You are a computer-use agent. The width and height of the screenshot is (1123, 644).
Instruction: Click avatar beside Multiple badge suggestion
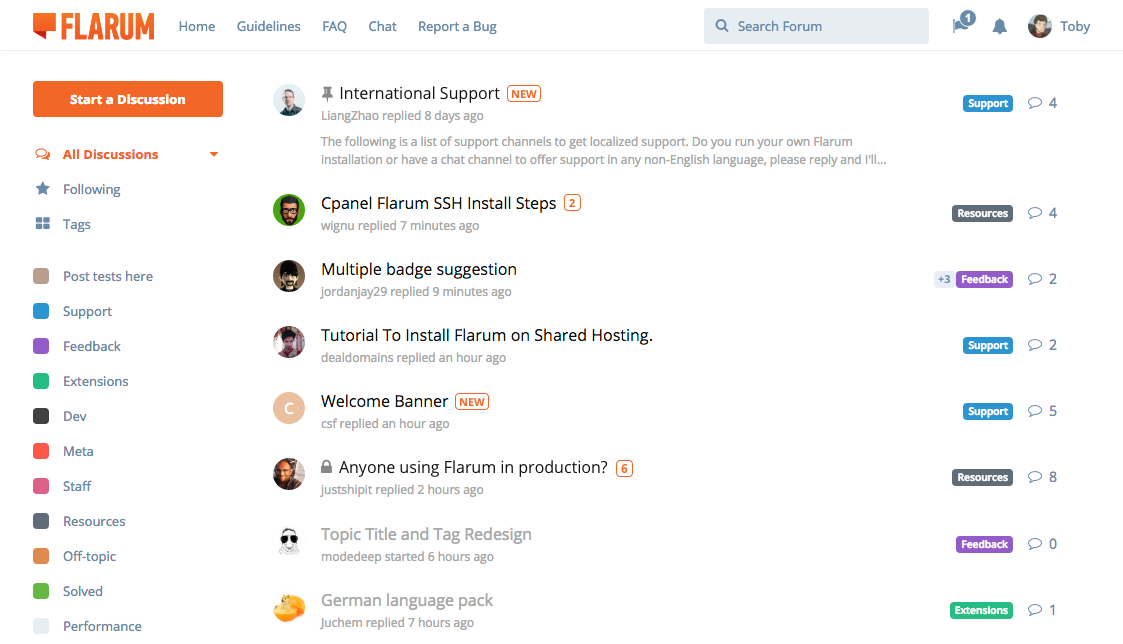click(x=289, y=276)
